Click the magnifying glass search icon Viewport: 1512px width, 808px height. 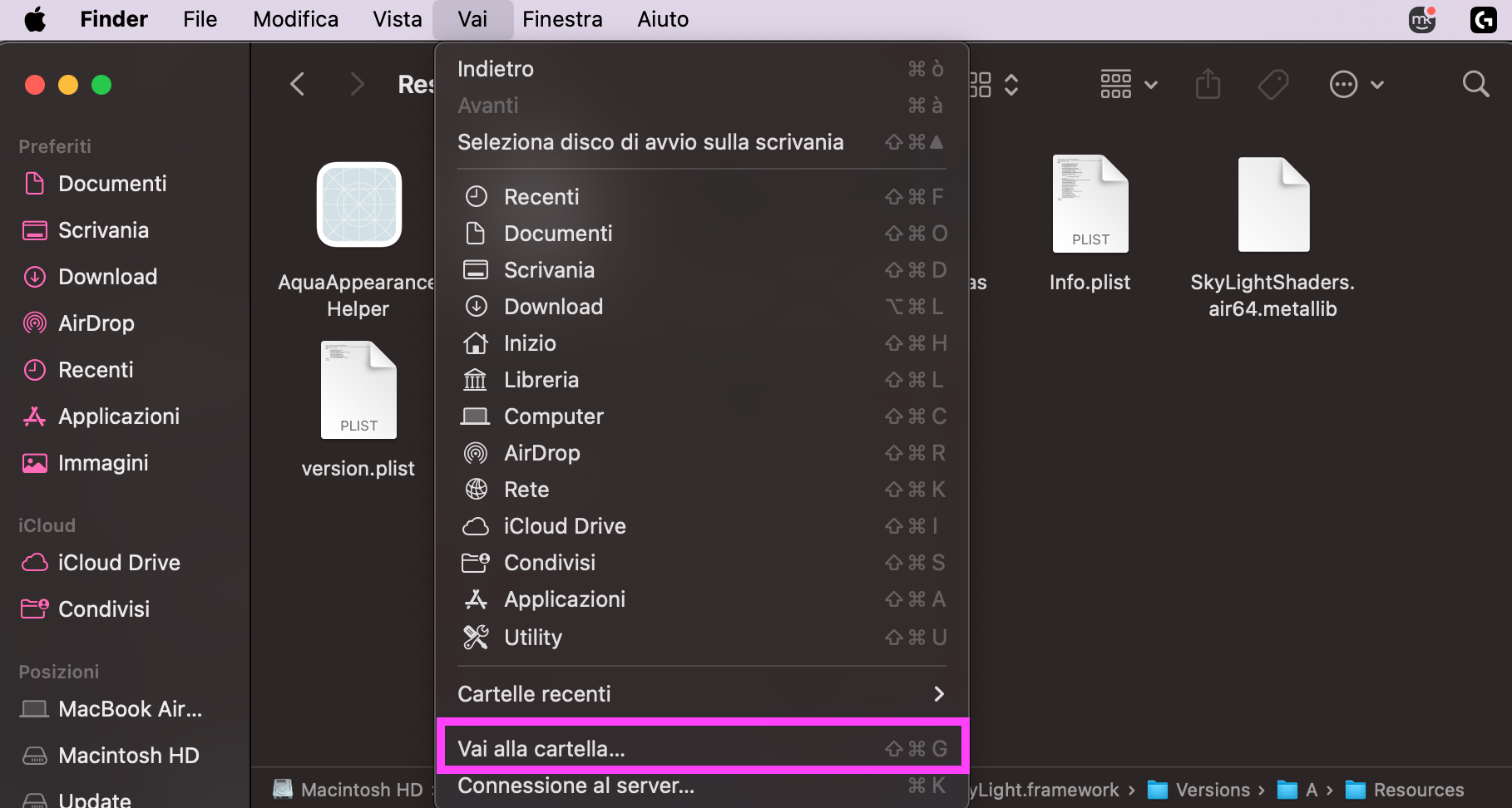tap(1475, 83)
